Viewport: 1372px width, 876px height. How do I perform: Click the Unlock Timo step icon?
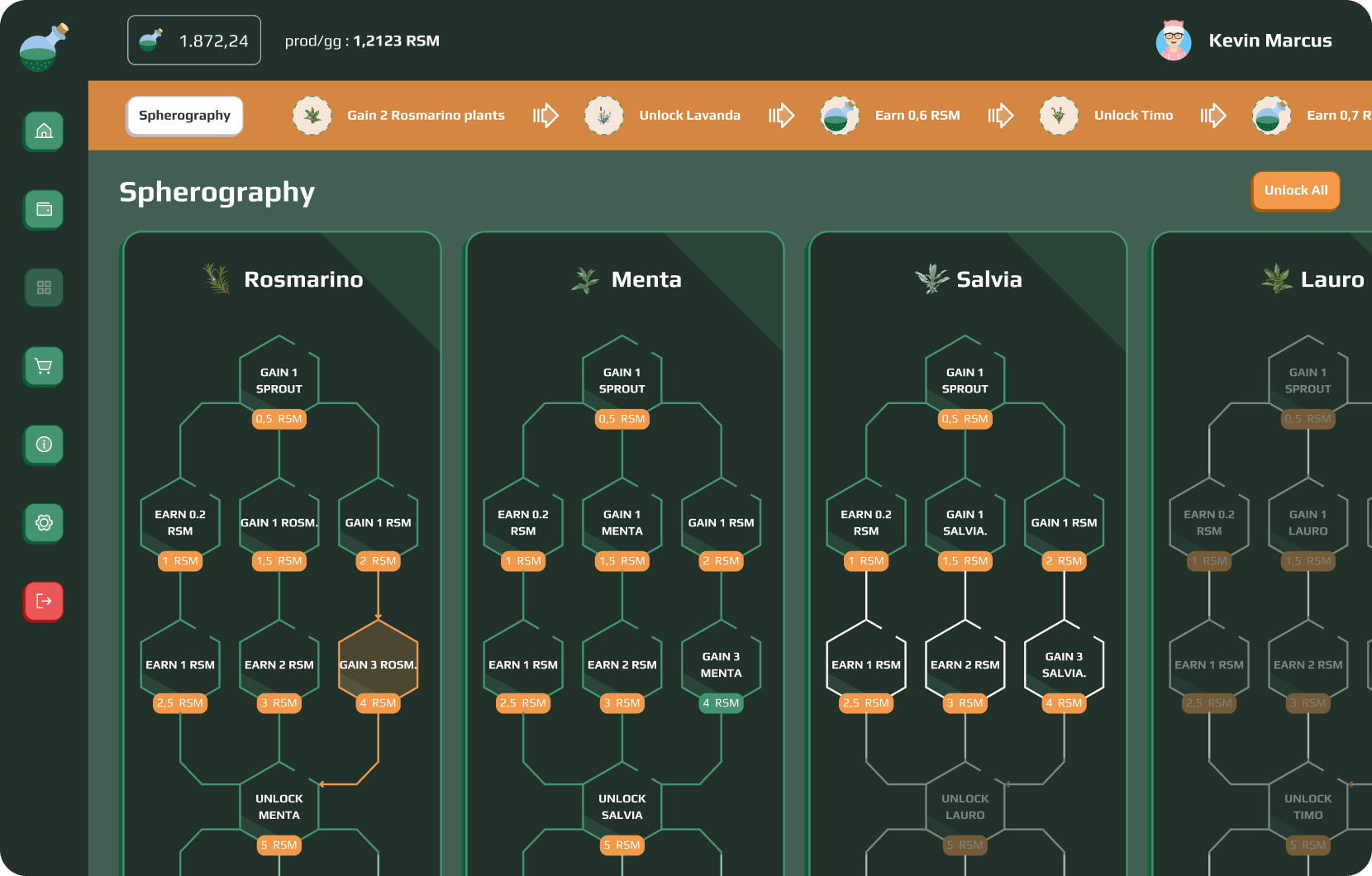(1059, 116)
